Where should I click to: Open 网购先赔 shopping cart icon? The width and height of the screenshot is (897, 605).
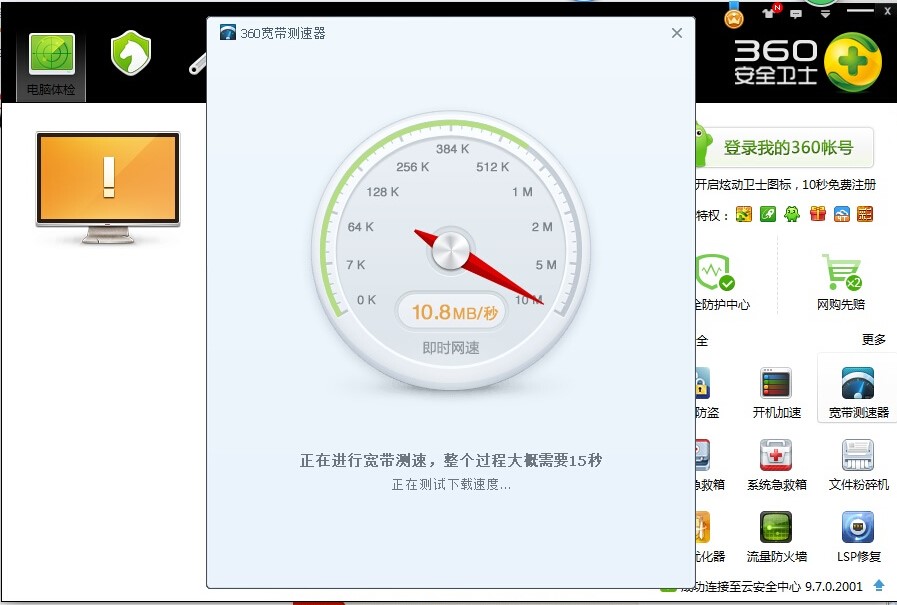(x=842, y=272)
